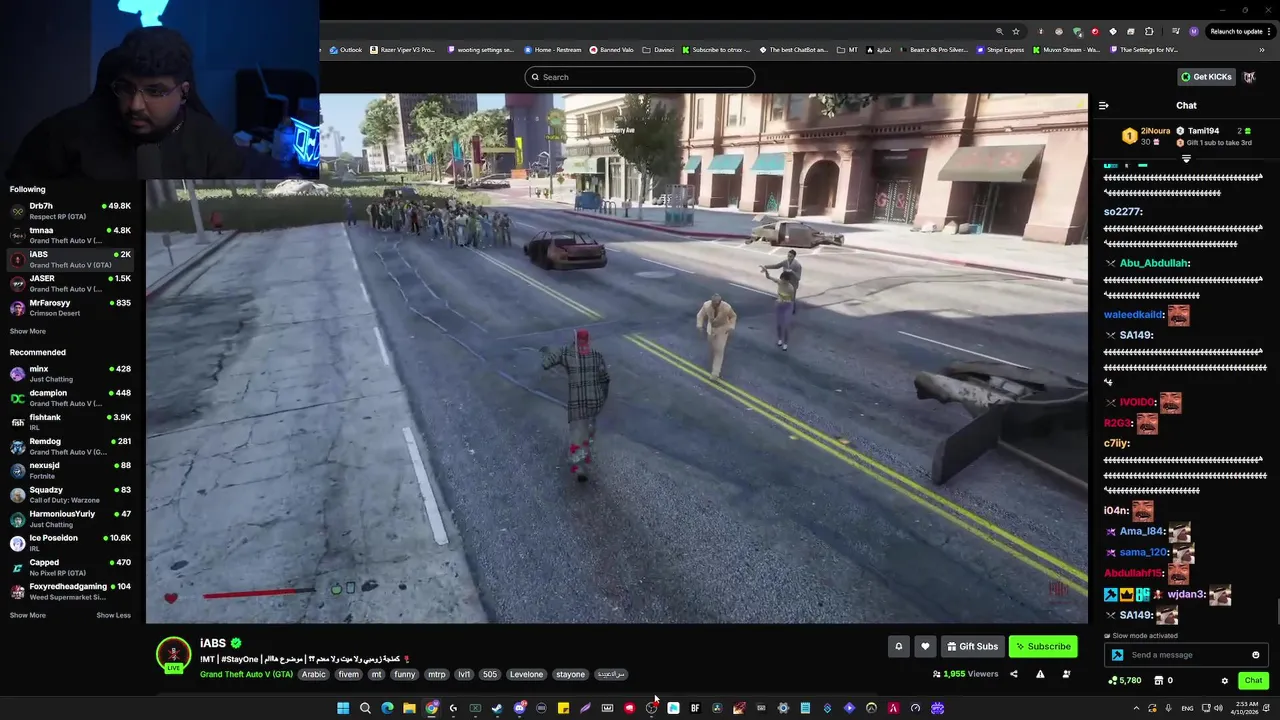Click the Arabic language tag
The image size is (1280, 720).
coord(314,674)
